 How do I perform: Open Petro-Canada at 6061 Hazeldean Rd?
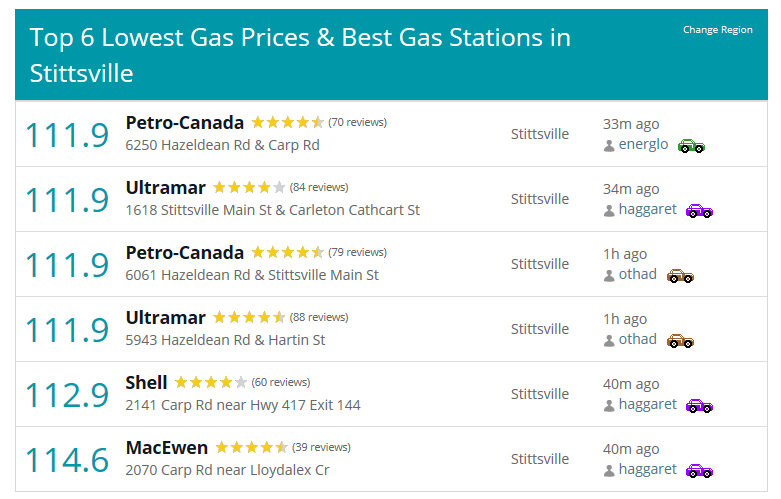pyautogui.click(x=184, y=252)
